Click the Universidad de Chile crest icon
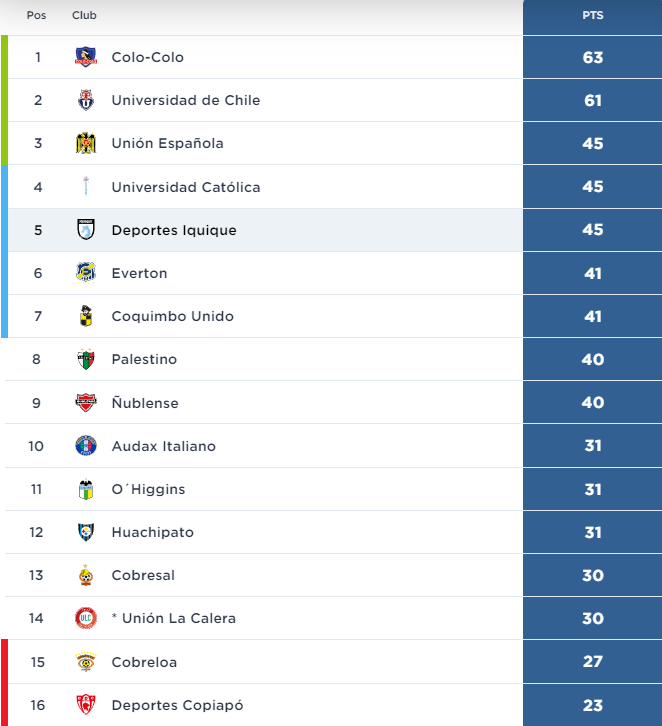Viewport: 662px width, 726px height. pos(86,101)
